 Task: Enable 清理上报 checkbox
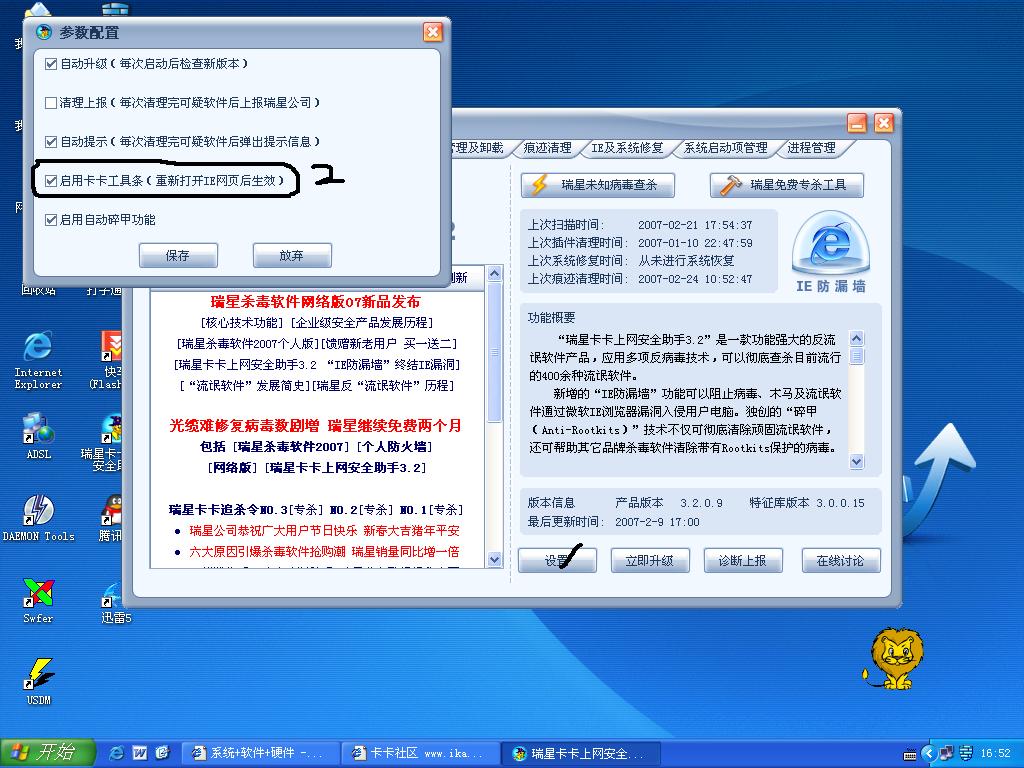coord(51,103)
